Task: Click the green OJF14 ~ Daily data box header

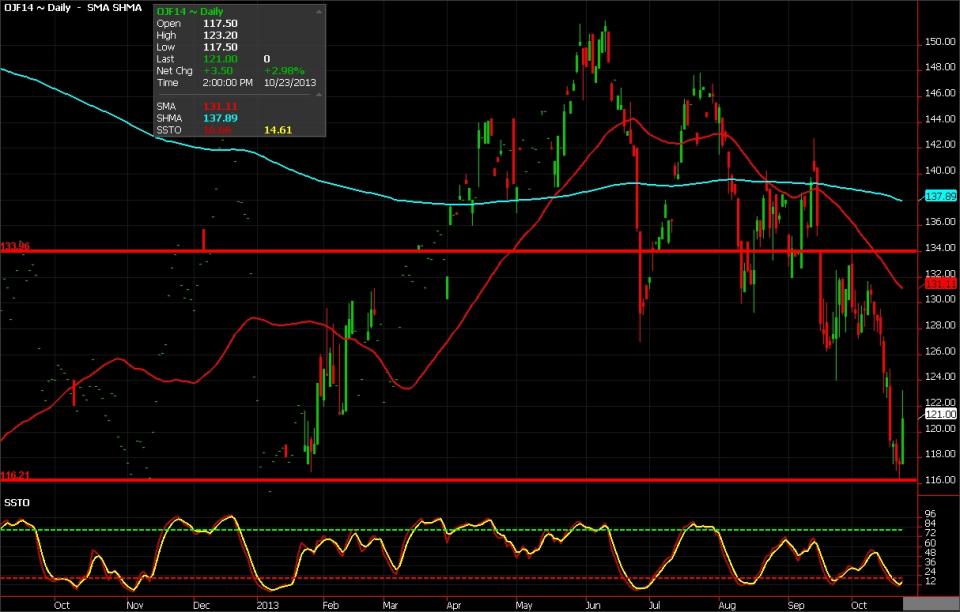Action: point(190,11)
